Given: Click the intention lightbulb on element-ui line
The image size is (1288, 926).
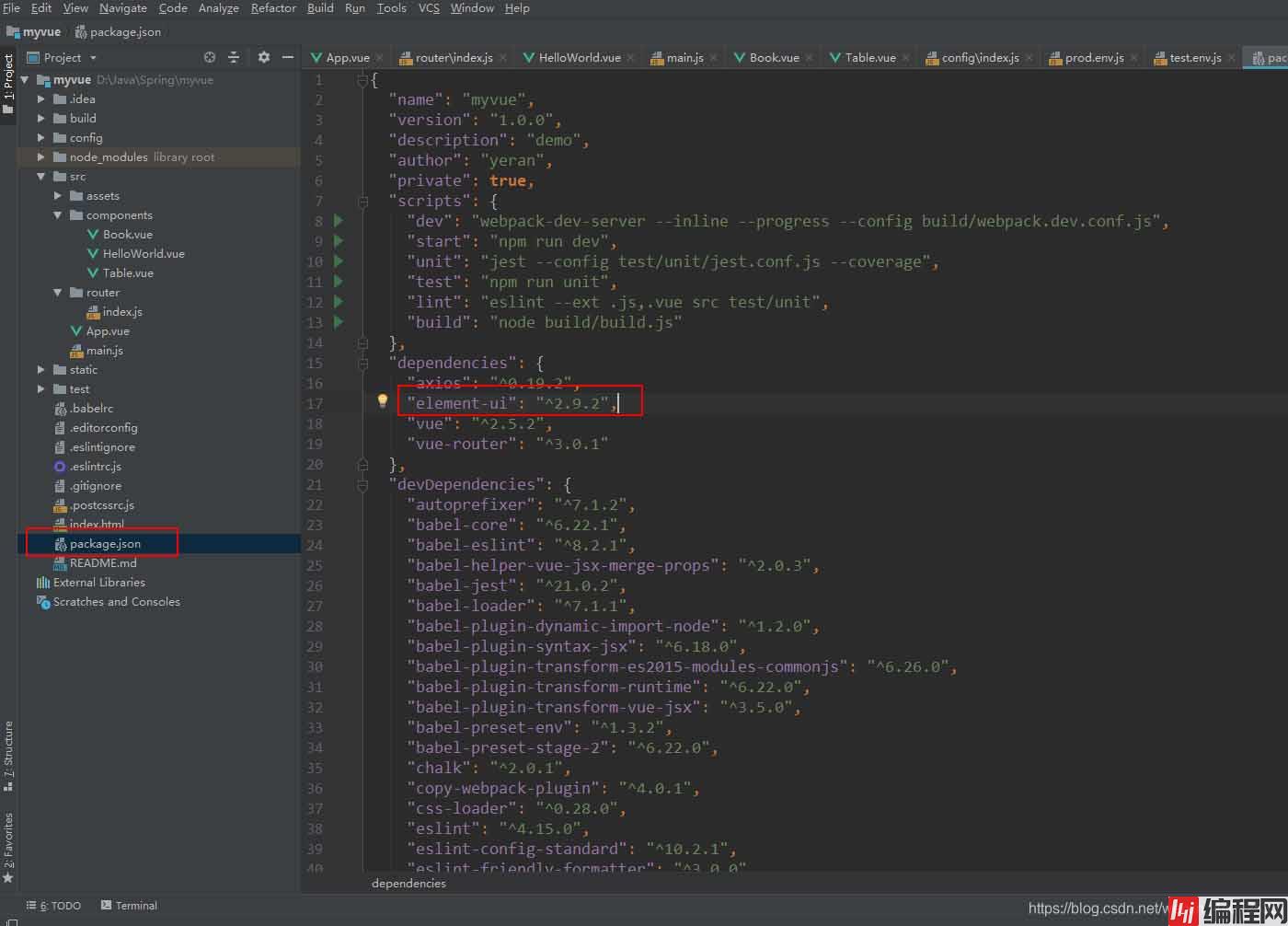Looking at the screenshot, I should point(383,401).
